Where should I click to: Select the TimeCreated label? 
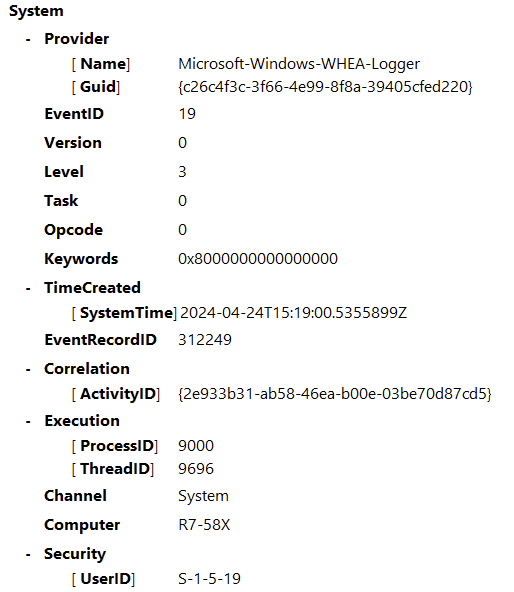[92, 288]
